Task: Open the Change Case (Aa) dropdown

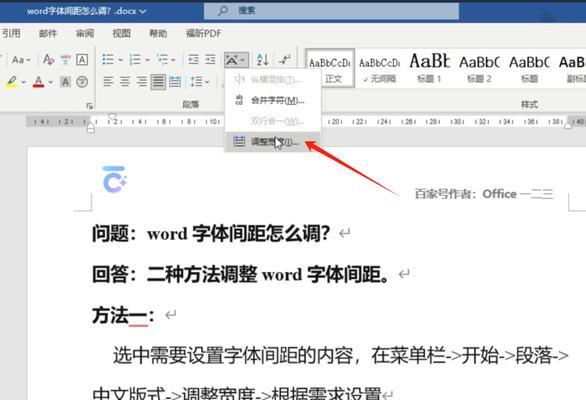Action: [x=21, y=60]
